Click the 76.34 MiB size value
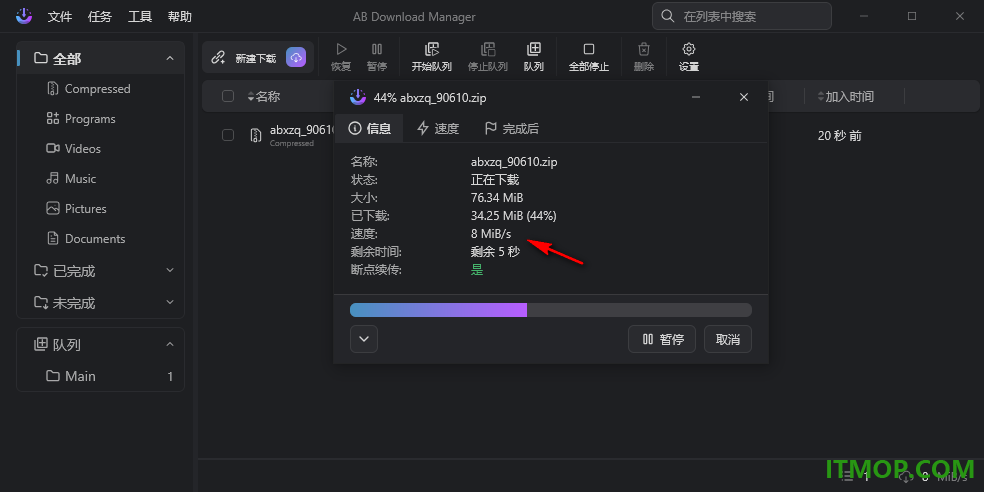 (x=497, y=198)
